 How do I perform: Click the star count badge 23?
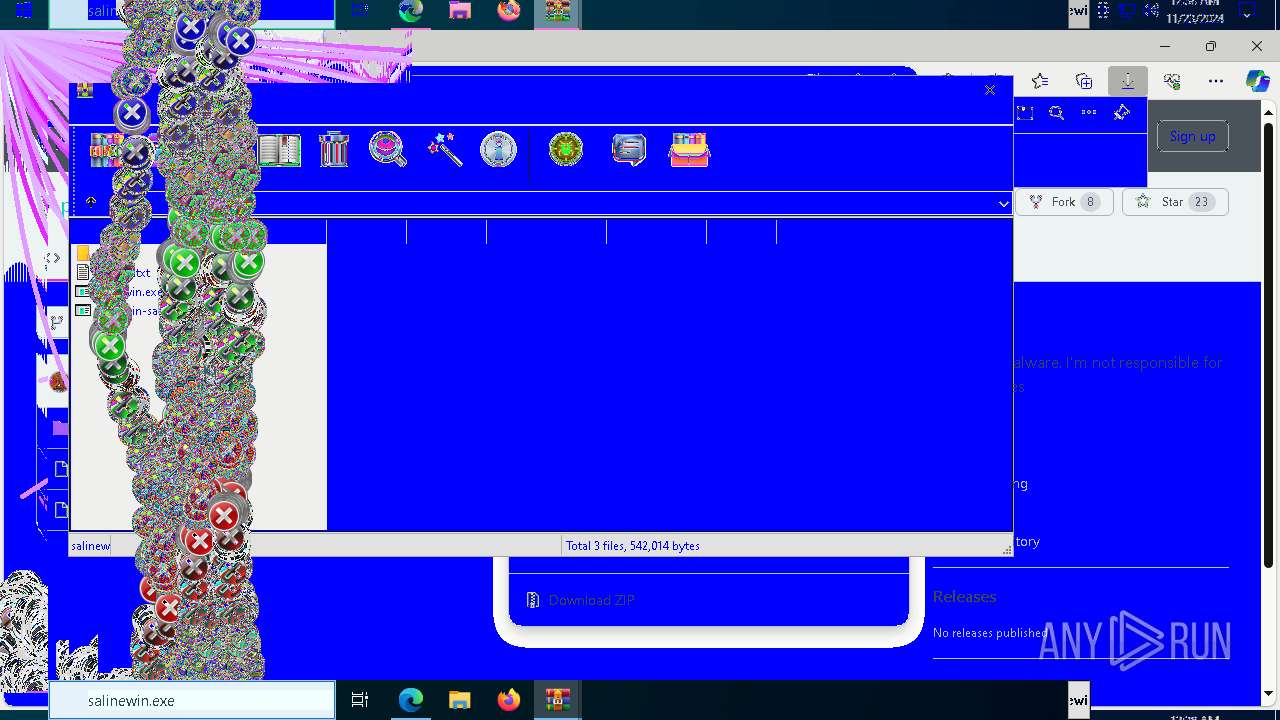pos(1201,202)
